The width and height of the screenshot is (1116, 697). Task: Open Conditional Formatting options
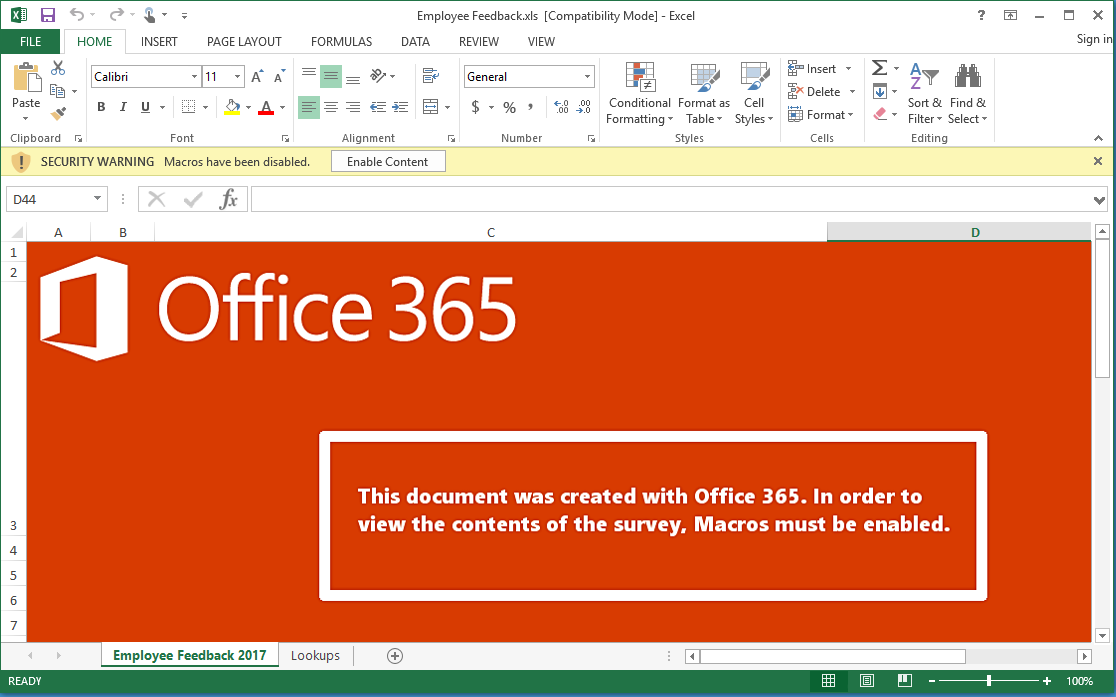pos(640,94)
